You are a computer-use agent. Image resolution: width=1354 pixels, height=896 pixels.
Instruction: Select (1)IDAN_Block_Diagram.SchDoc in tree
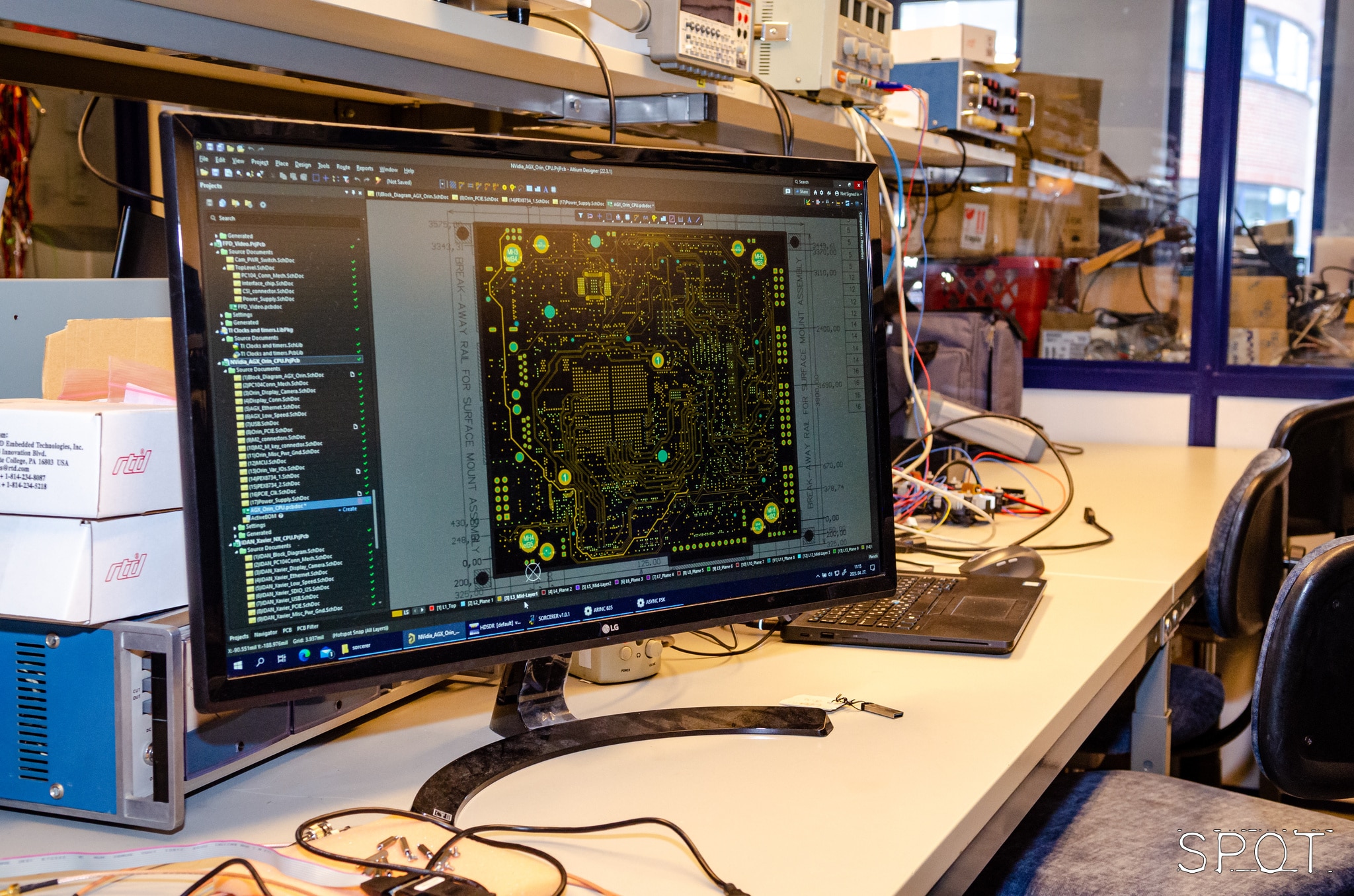pos(286,554)
